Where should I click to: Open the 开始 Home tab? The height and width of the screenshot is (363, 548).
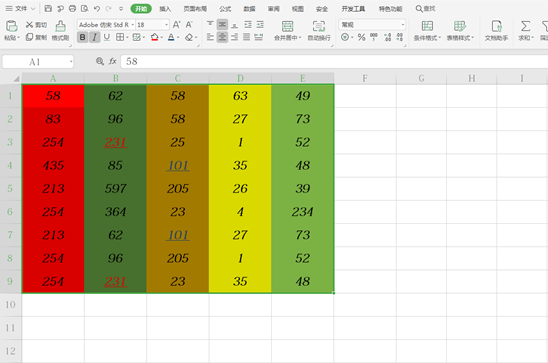[x=141, y=9]
